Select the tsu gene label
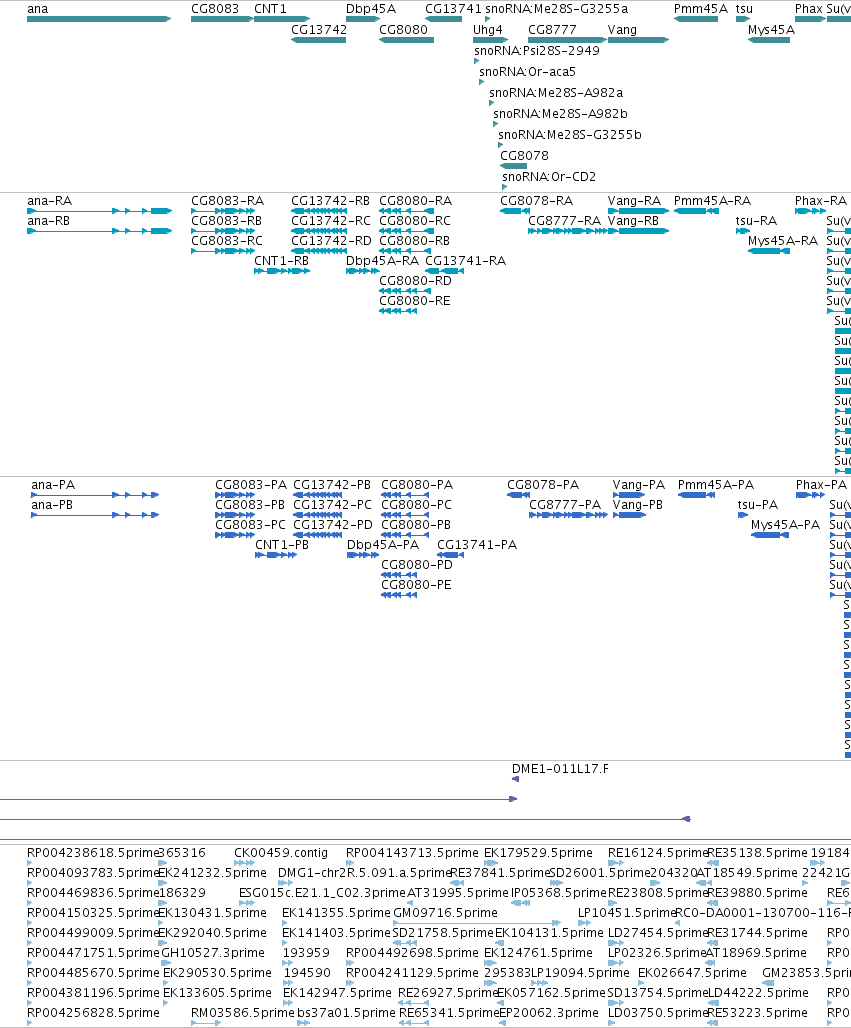 click(x=744, y=9)
